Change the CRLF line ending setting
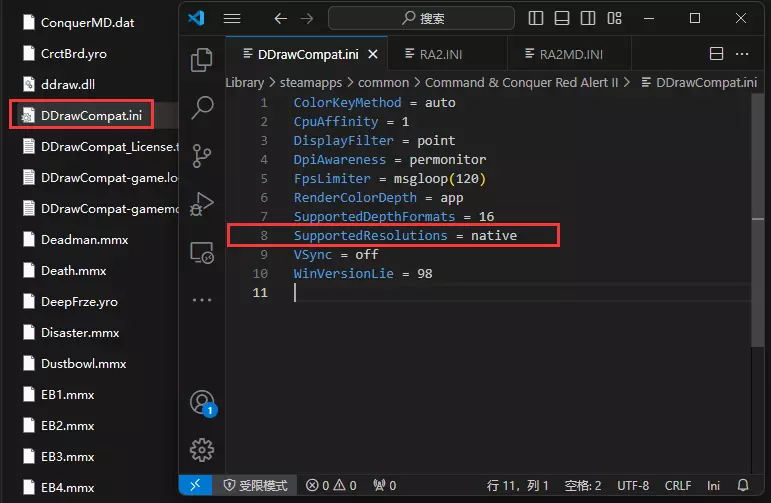Viewport: 771px width, 503px height. [678, 485]
